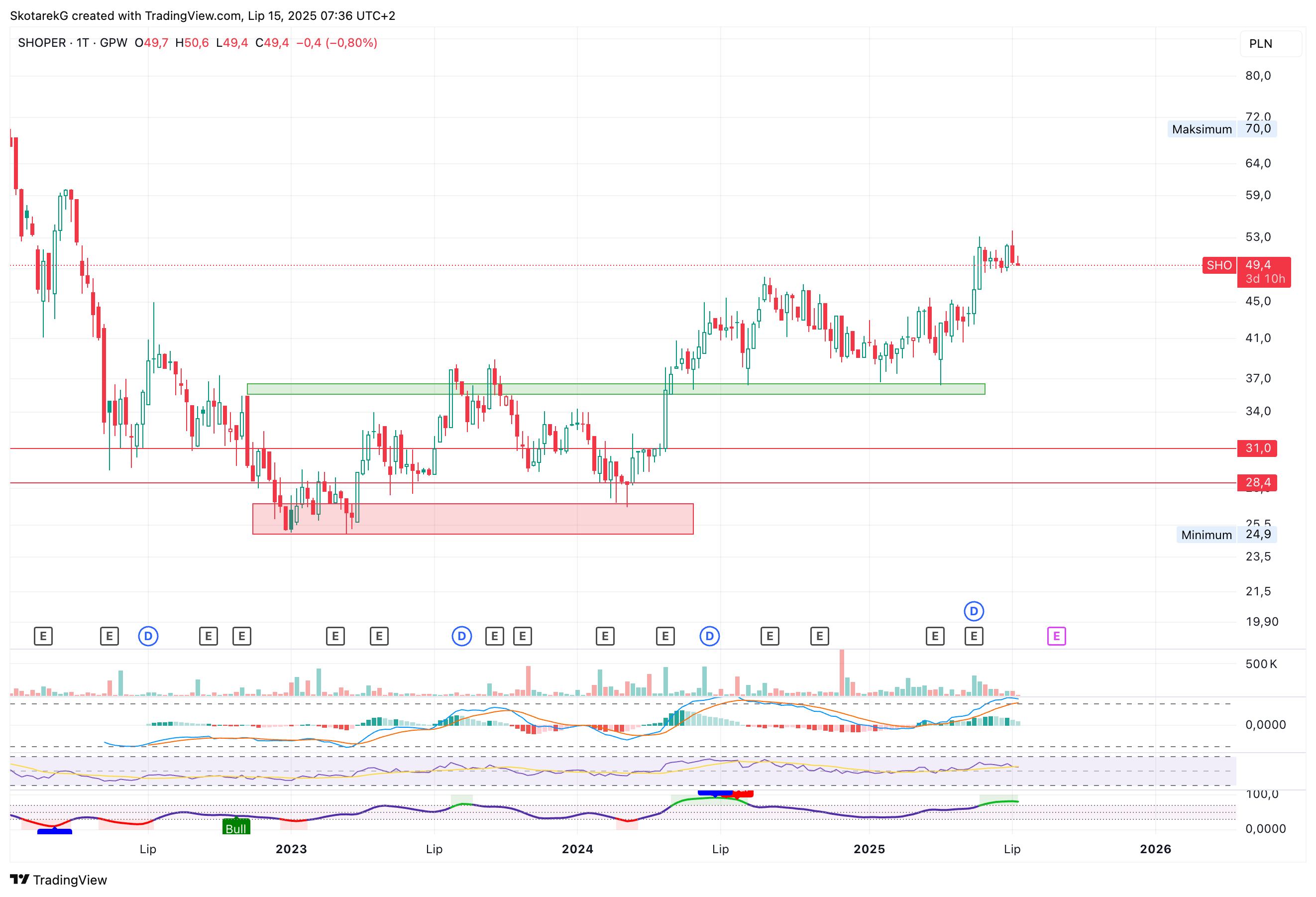
Task: Click the 500K volume axis label
Action: [x=1261, y=664]
